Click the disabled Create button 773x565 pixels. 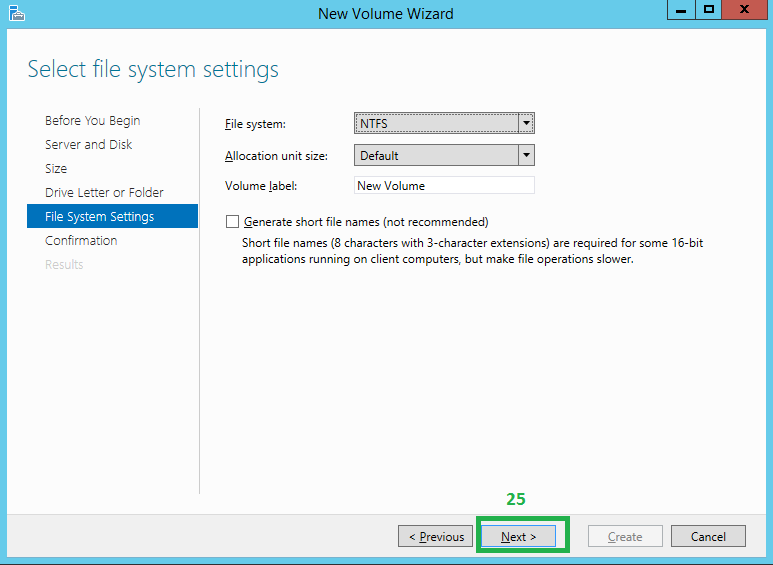tap(625, 537)
